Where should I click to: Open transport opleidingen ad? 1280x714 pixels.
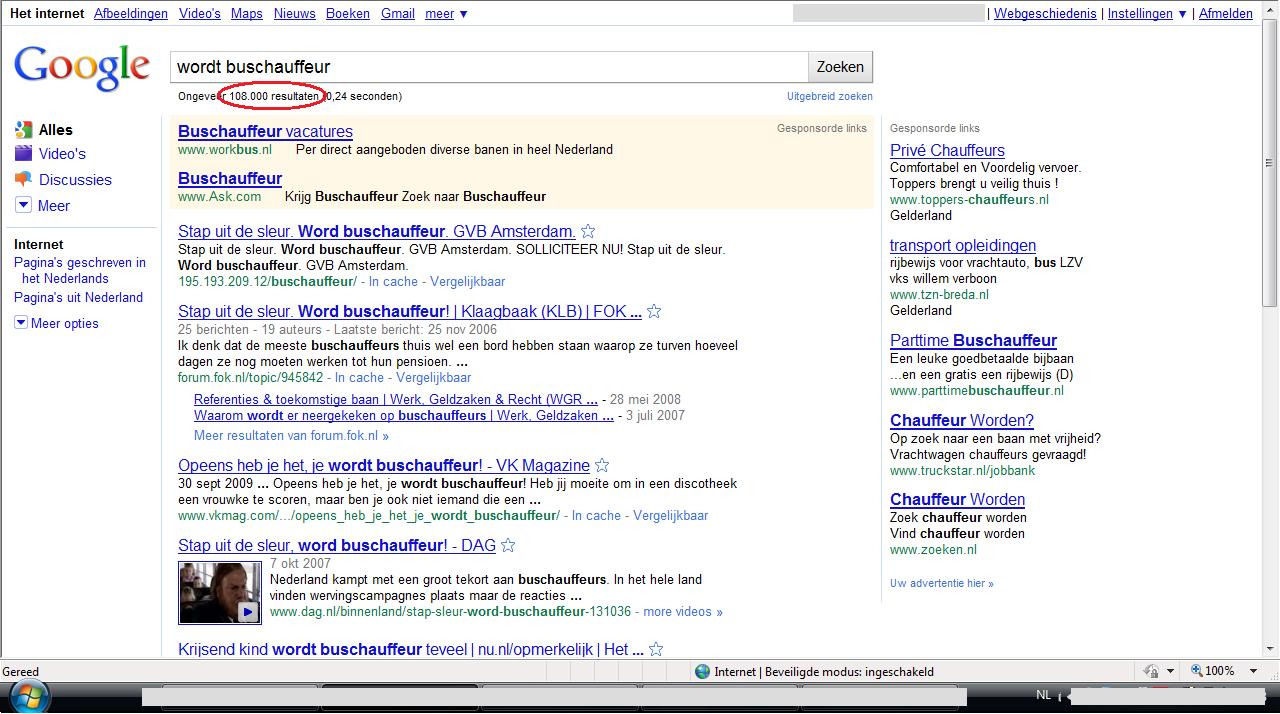pos(963,245)
